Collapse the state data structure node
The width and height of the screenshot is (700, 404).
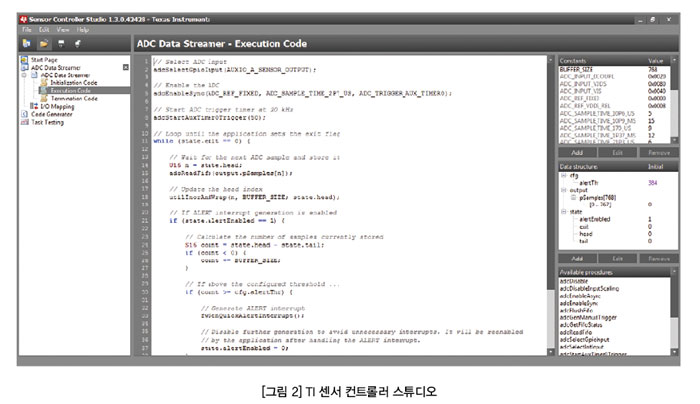coord(564,212)
